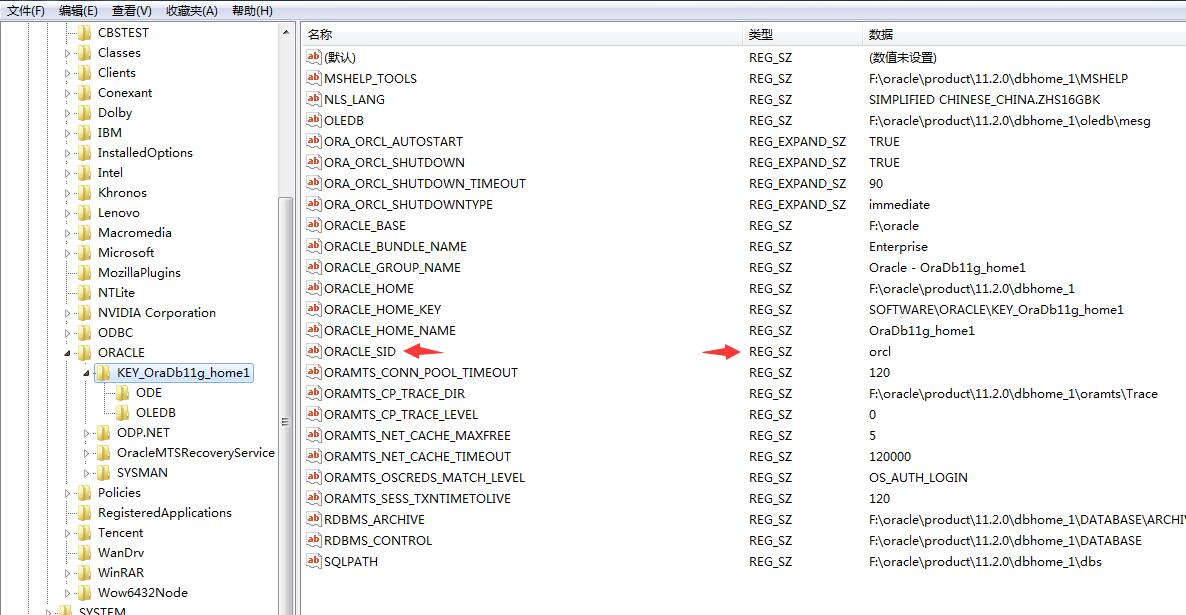Select the MozillaPlugins key
Screen dimensions: 1186x615
[139, 272]
